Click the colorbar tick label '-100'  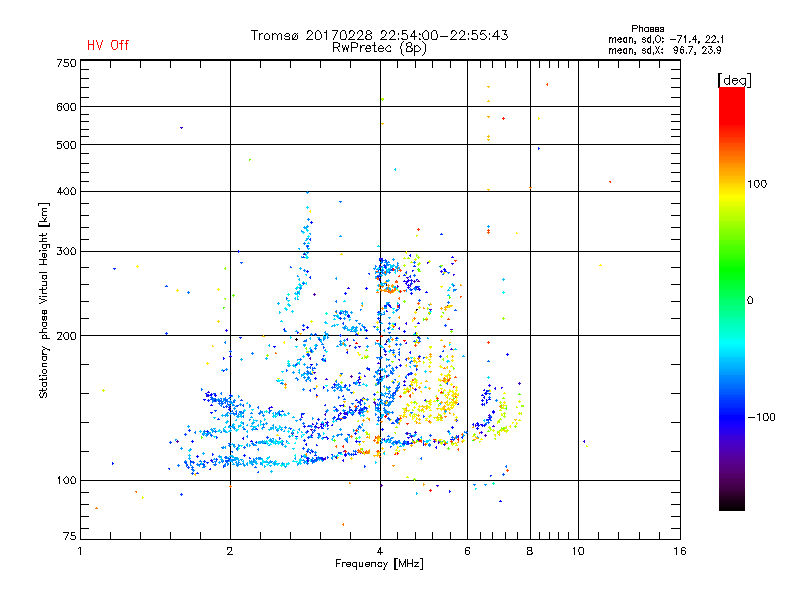pos(762,417)
